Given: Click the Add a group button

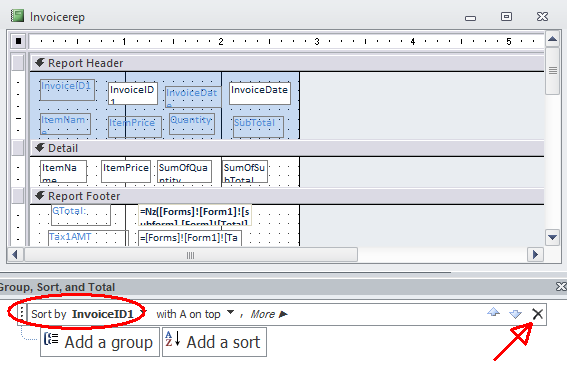Looking at the screenshot, I should (100, 342).
